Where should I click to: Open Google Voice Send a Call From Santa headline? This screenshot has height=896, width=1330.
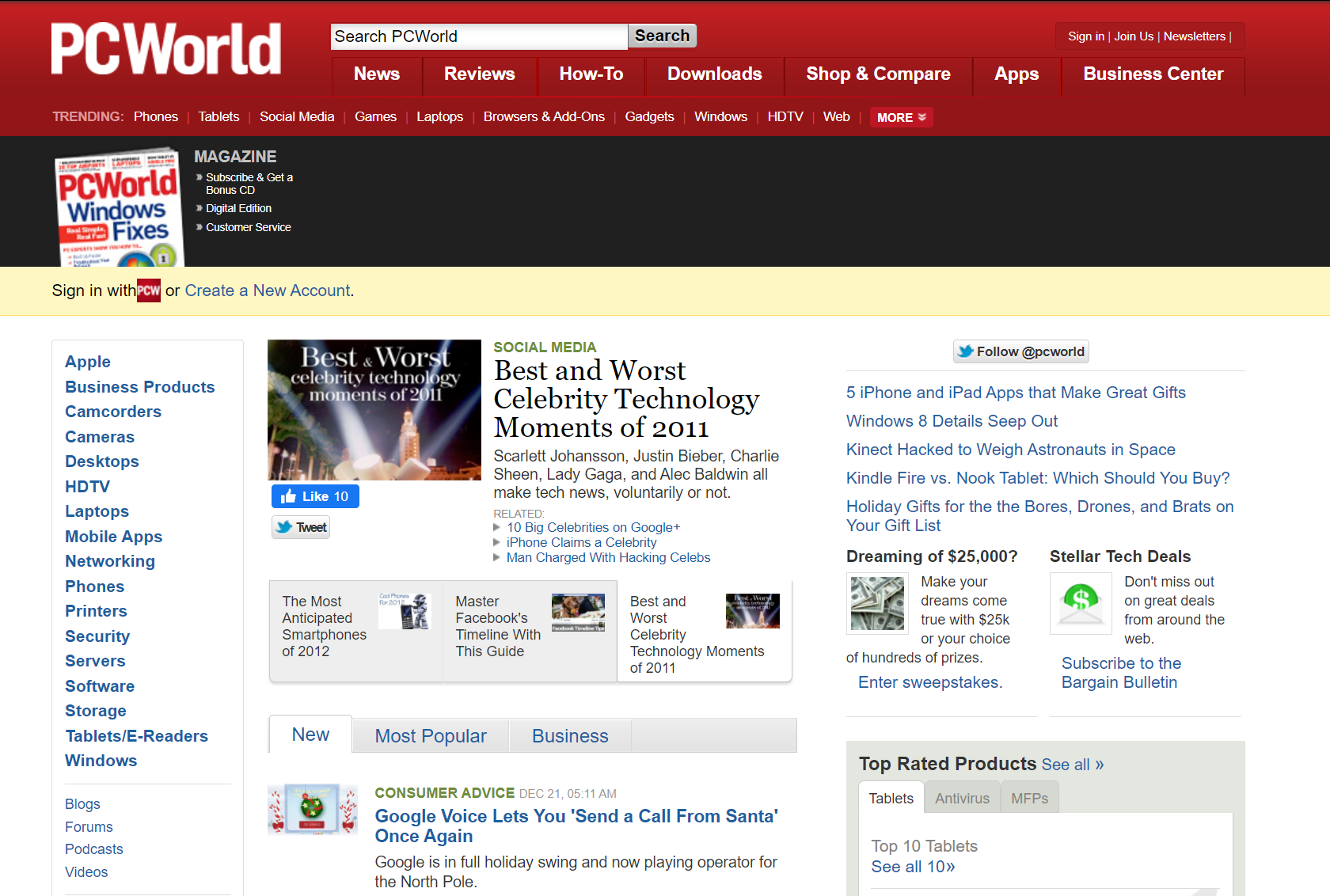click(576, 826)
